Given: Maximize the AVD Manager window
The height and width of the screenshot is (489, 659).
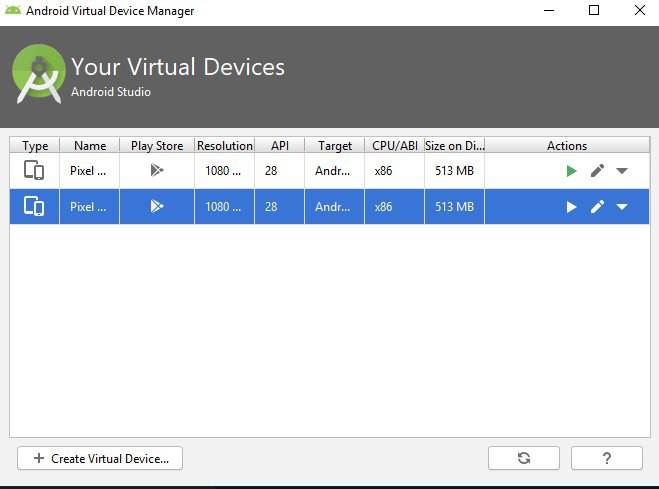Looking at the screenshot, I should point(594,10).
